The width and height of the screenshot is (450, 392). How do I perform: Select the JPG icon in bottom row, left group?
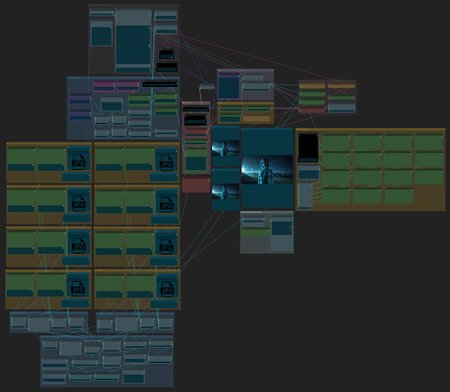pos(78,287)
